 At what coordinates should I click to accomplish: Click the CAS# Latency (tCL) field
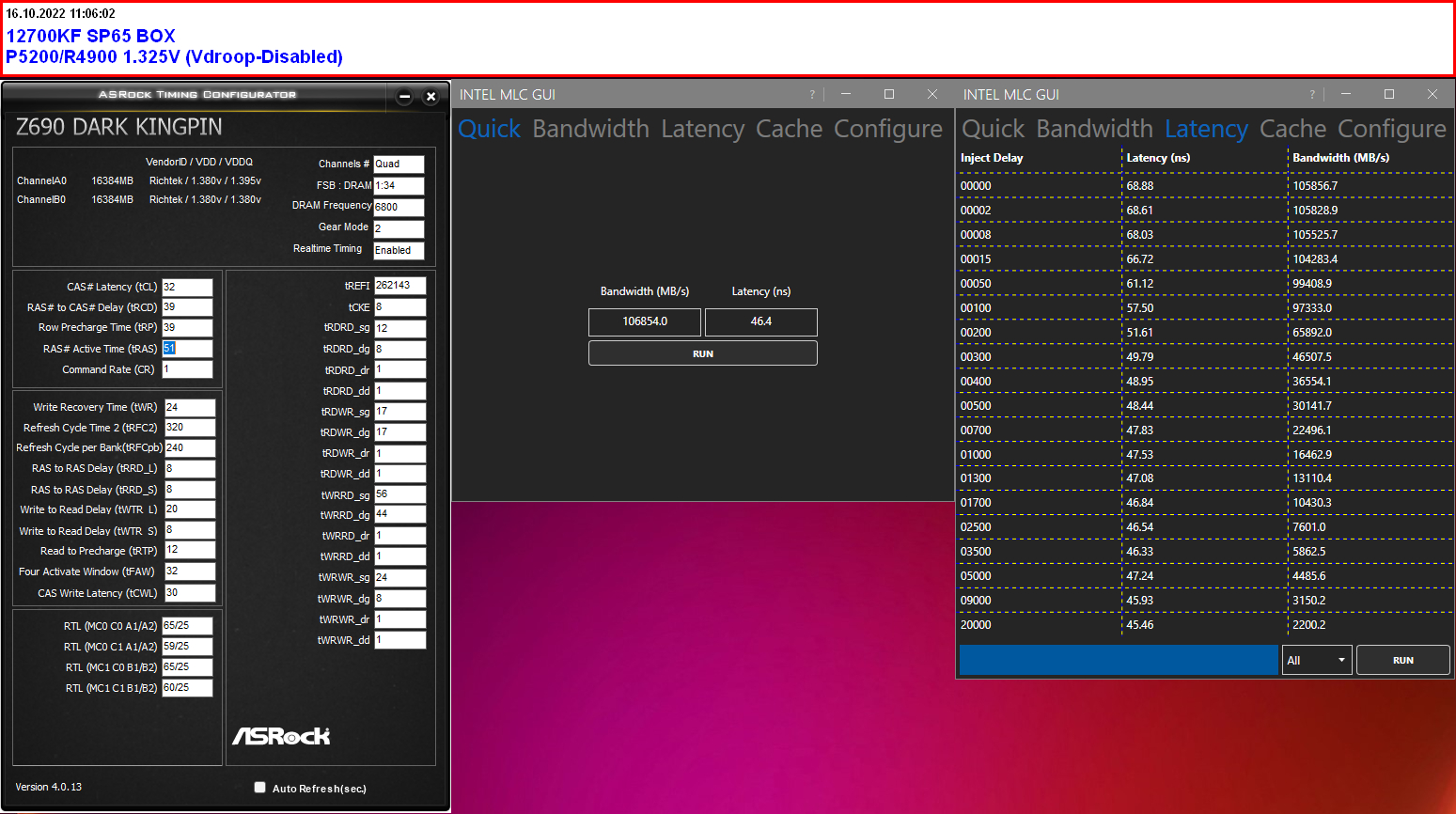187,287
